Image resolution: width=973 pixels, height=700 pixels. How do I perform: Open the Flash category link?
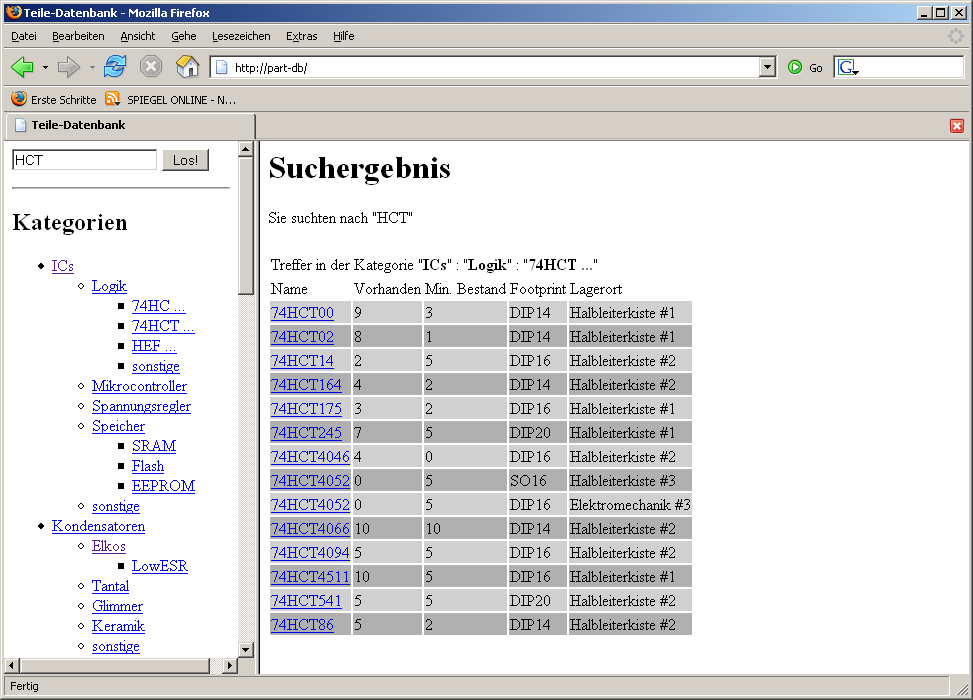tap(148, 466)
